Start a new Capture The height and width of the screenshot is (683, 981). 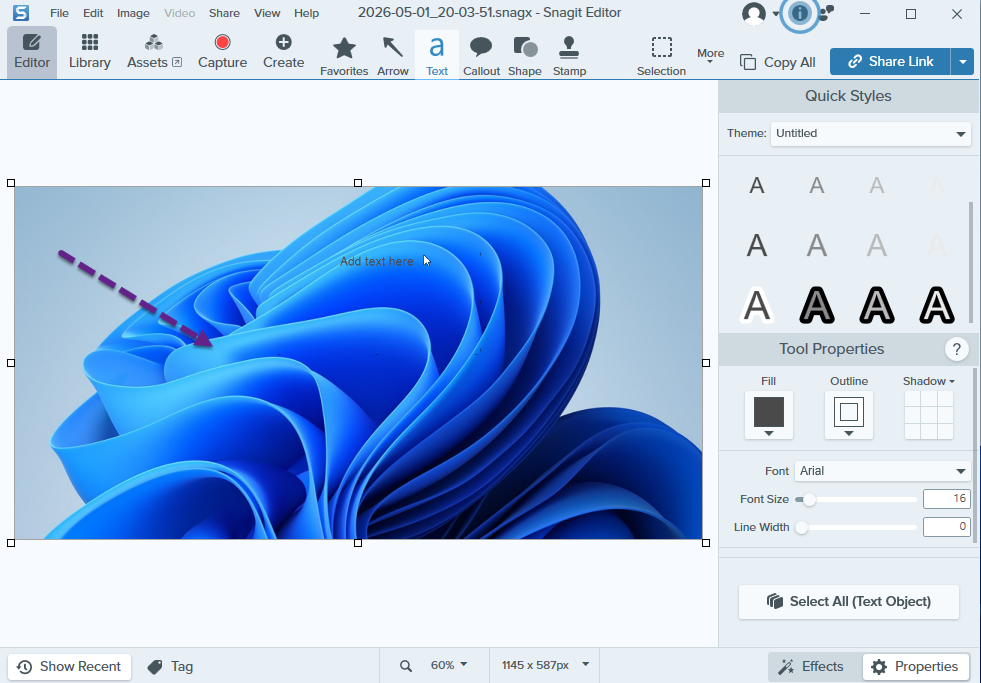click(x=222, y=52)
